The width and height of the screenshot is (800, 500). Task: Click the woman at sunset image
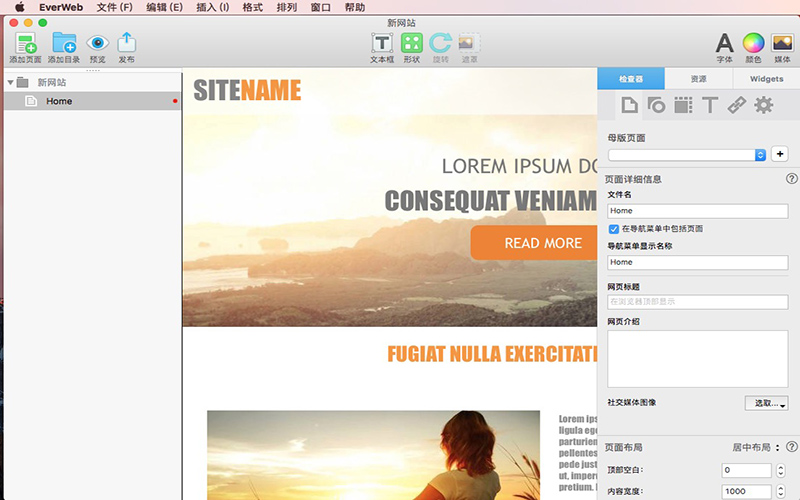[x=373, y=455]
